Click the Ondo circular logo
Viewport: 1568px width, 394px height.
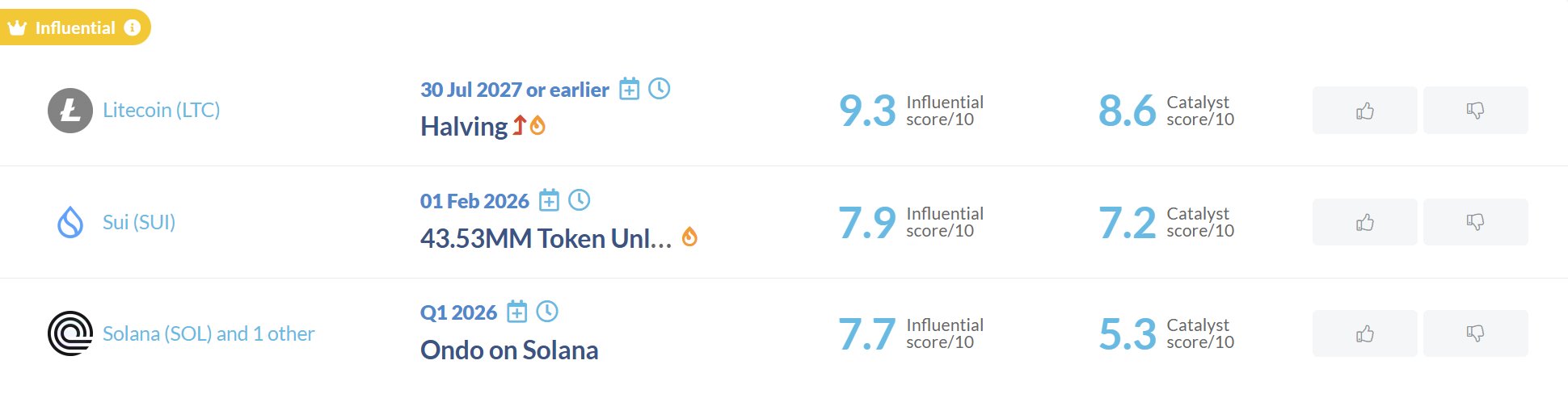pos(70,333)
